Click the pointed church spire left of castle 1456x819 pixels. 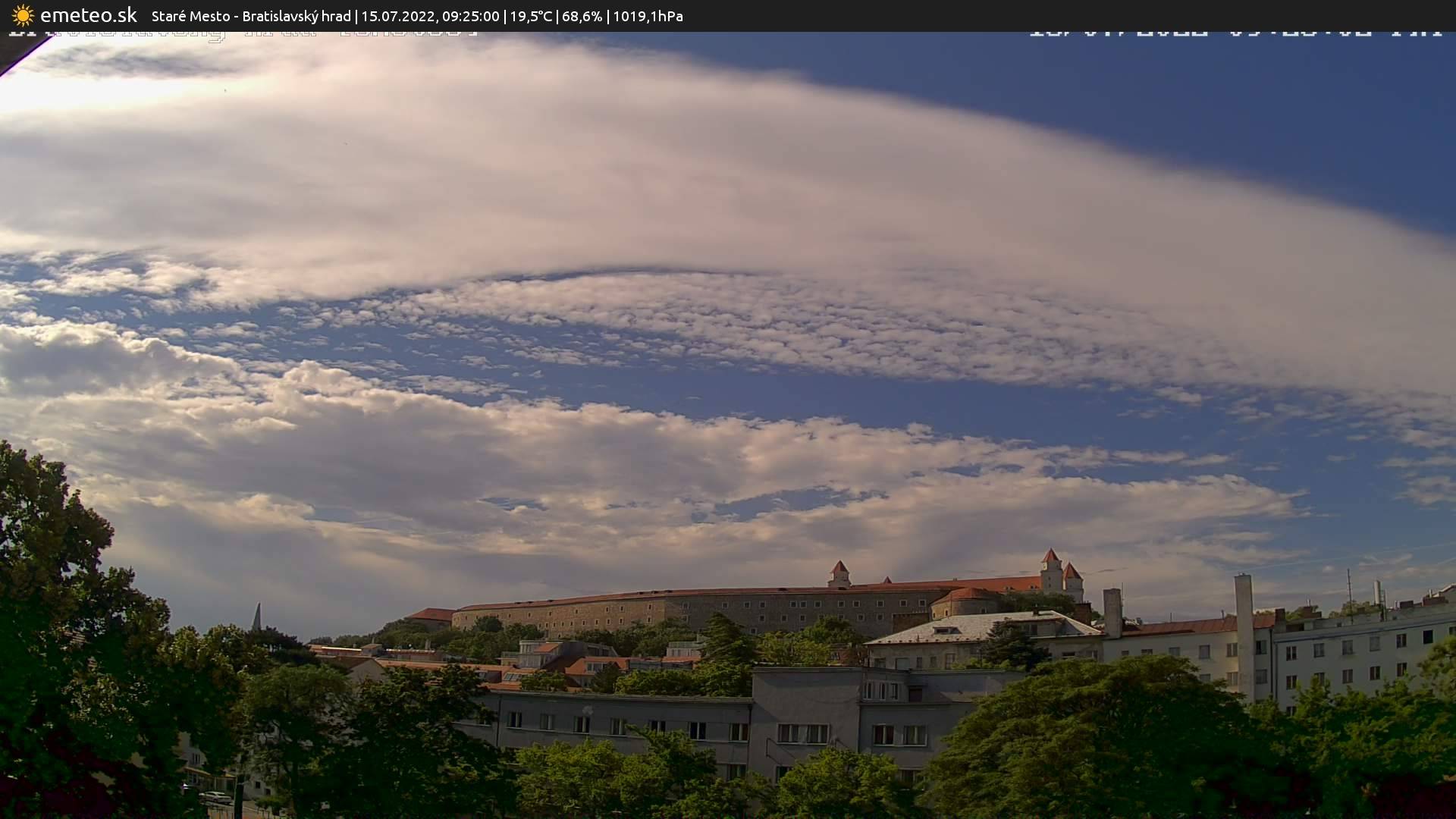click(256, 616)
